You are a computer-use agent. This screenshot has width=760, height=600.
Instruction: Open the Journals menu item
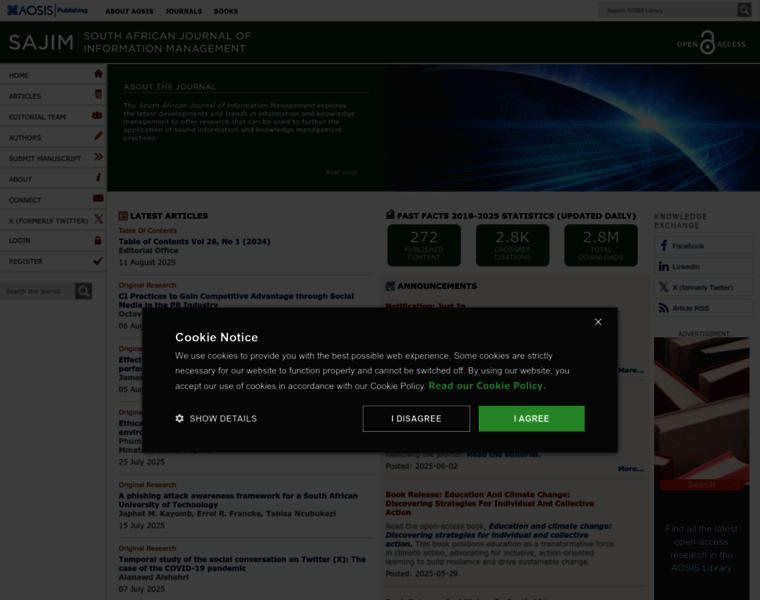pos(184,11)
